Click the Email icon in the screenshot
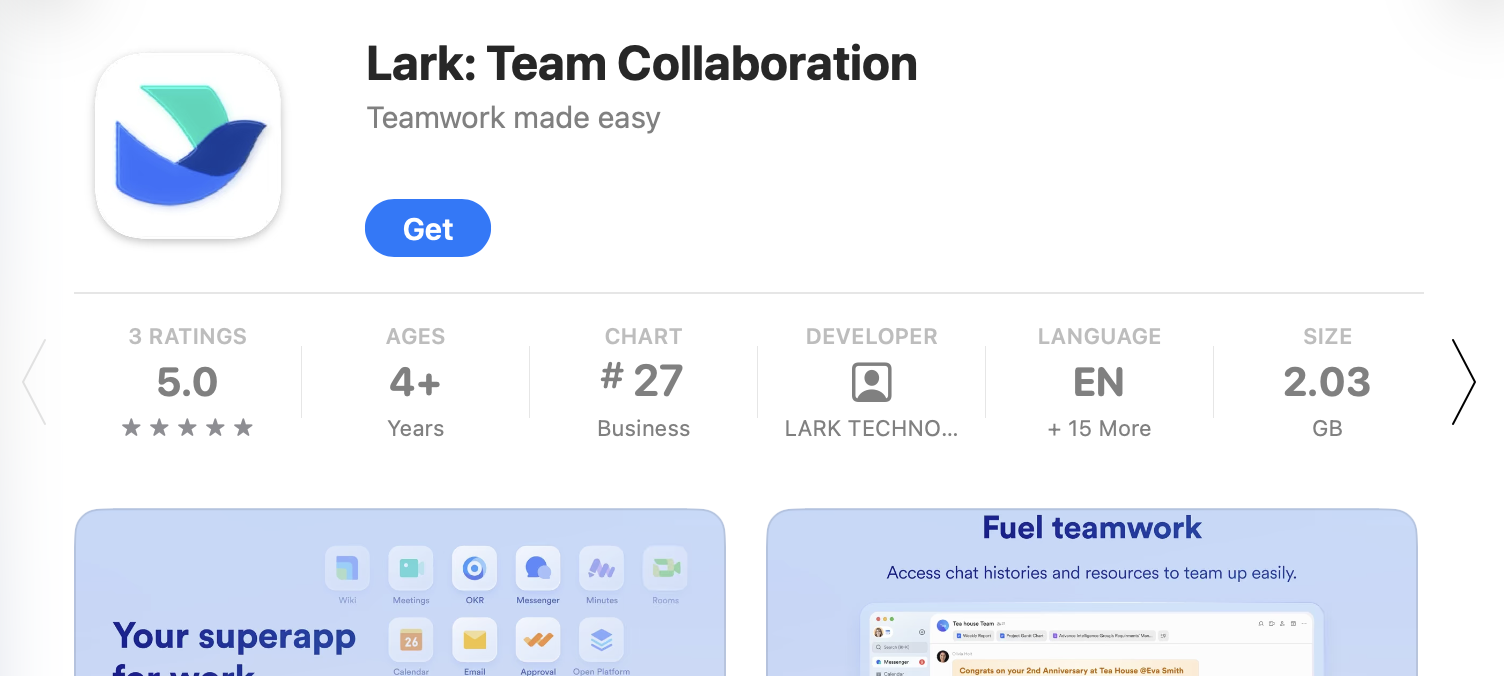 (474, 640)
